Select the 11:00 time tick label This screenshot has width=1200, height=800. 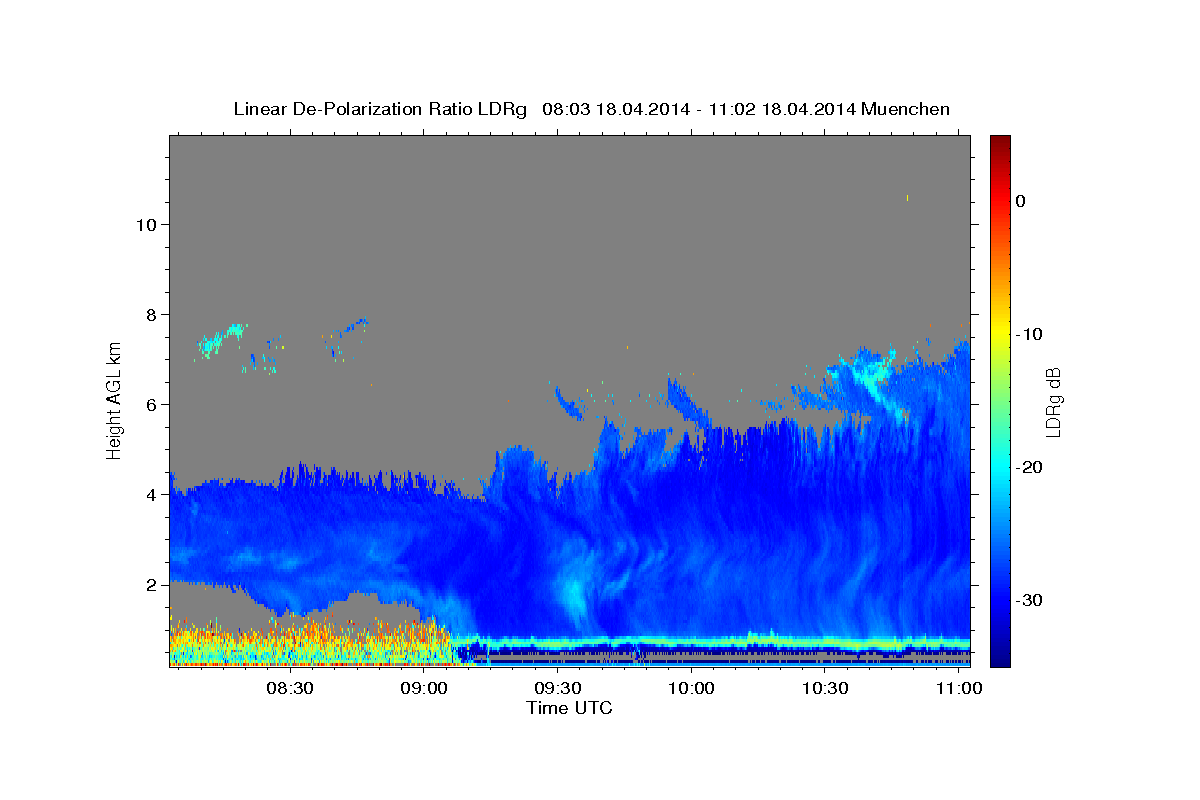(959, 689)
